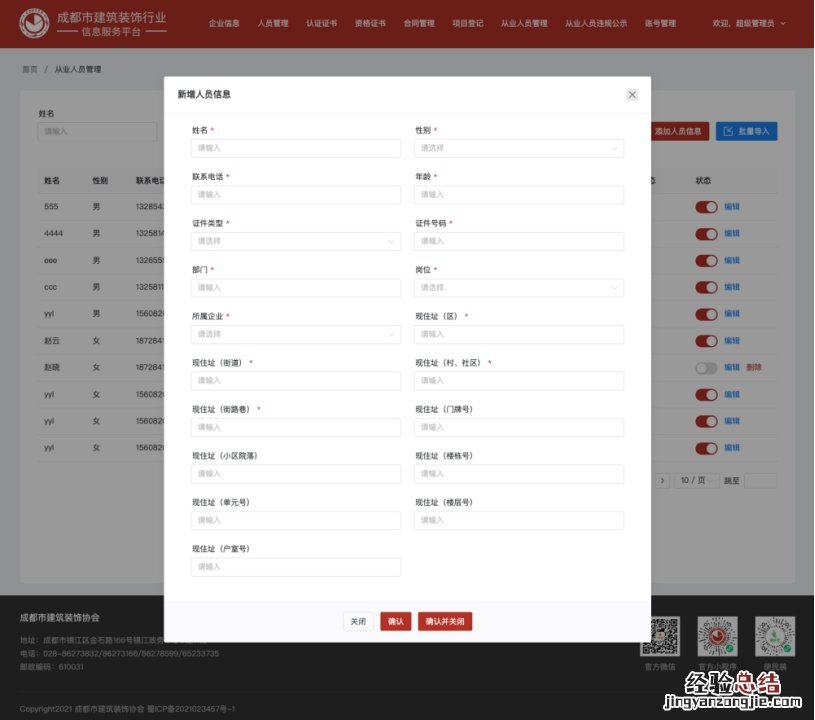815x720 pixels.
Task: Click the next page arrow in pagination
Action: coord(662,481)
